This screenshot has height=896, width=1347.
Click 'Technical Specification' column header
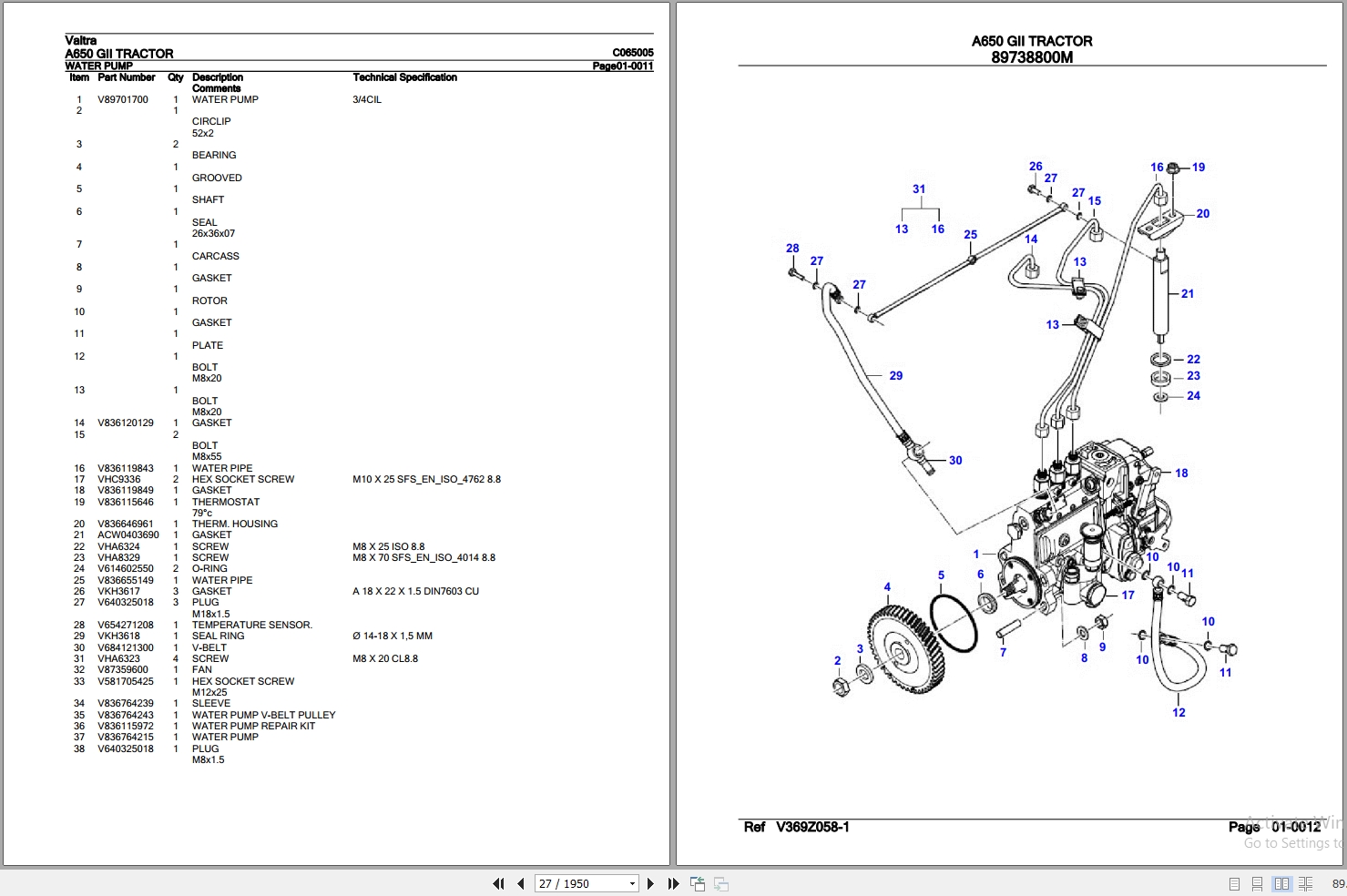click(405, 77)
